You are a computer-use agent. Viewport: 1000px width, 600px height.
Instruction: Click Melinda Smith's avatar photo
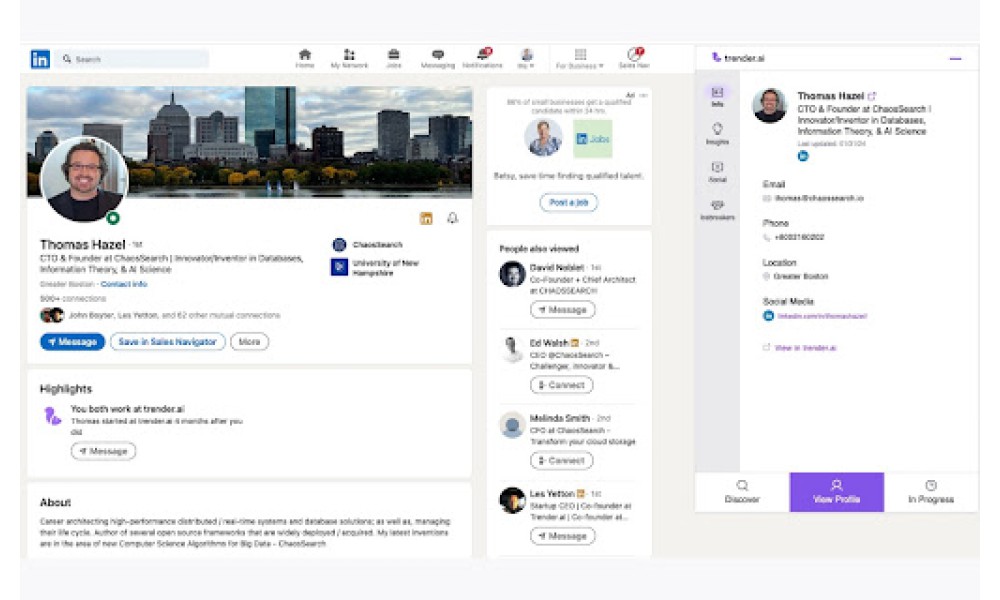point(512,425)
